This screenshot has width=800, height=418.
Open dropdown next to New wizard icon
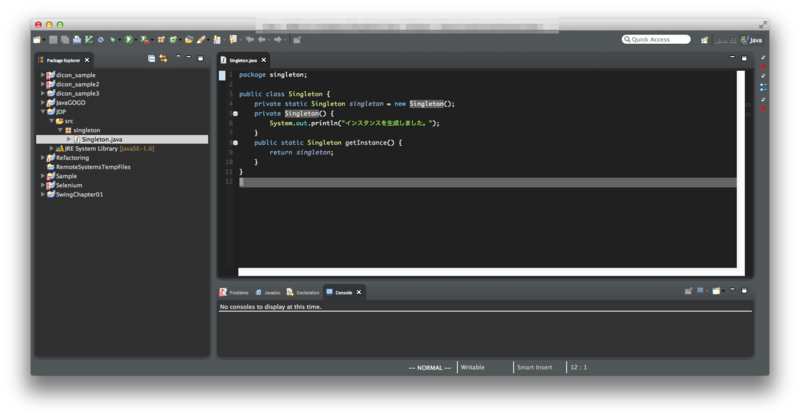(44, 39)
